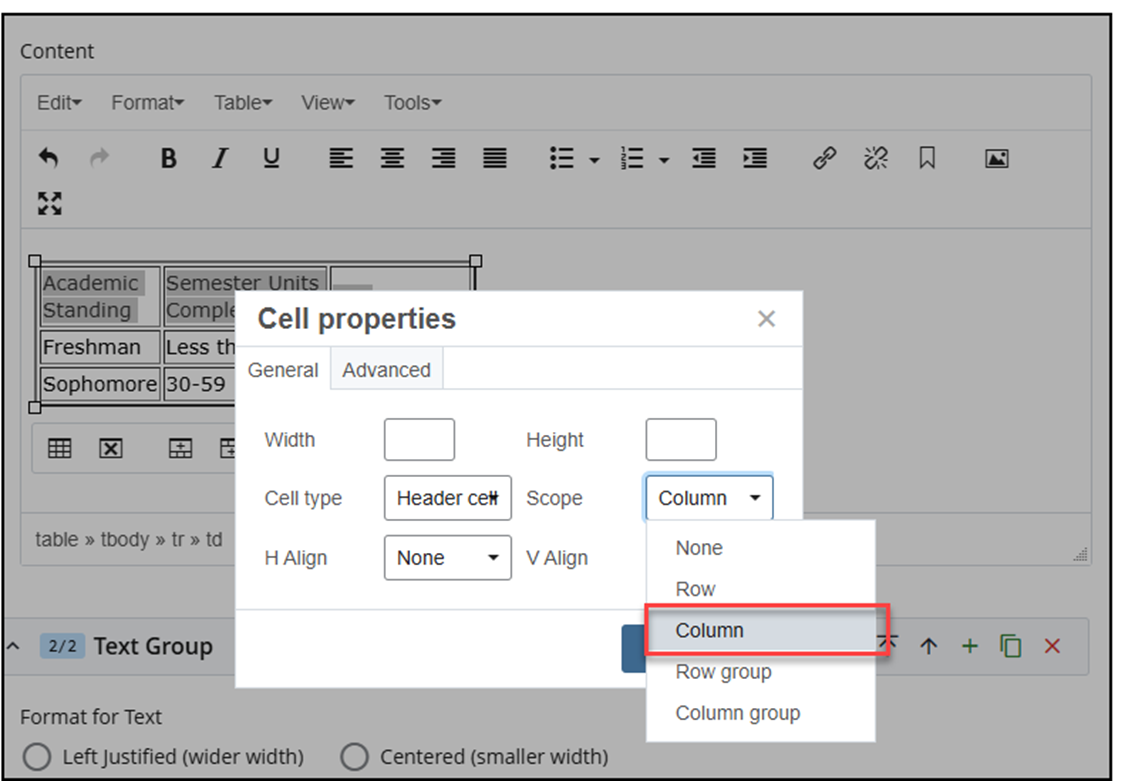The width and height of the screenshot is (1125, 781).
Task: Toggle Bold formatting
Action: pos(169,158)
